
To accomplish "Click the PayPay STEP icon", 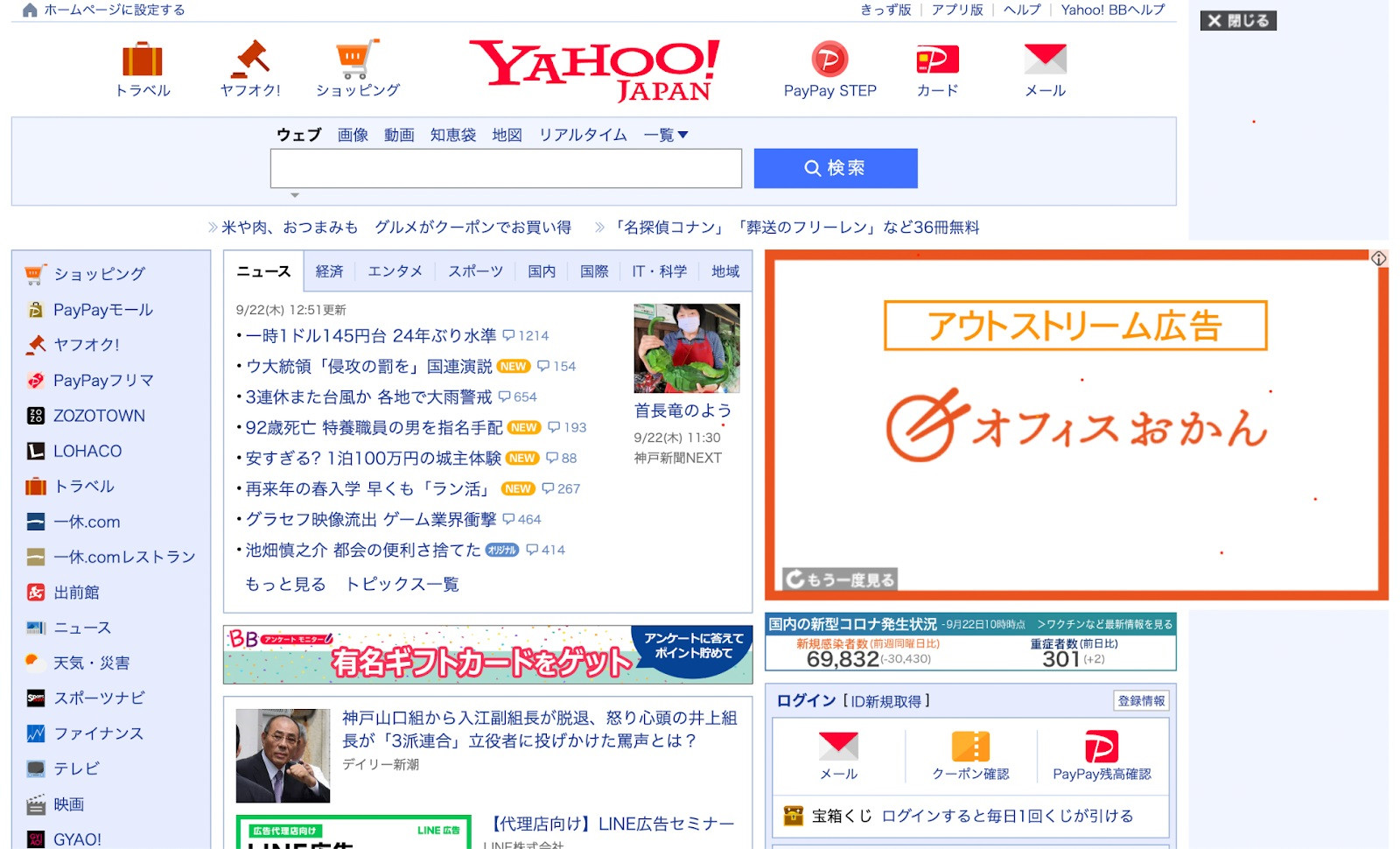I will click(x=829, y=60).
